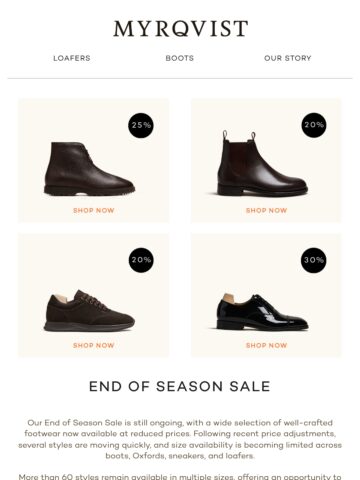Click the 30% discount badge
Image resolution: width=360 pixels, height=480 pixels.
pyautogui.click(x=314, y=260)
